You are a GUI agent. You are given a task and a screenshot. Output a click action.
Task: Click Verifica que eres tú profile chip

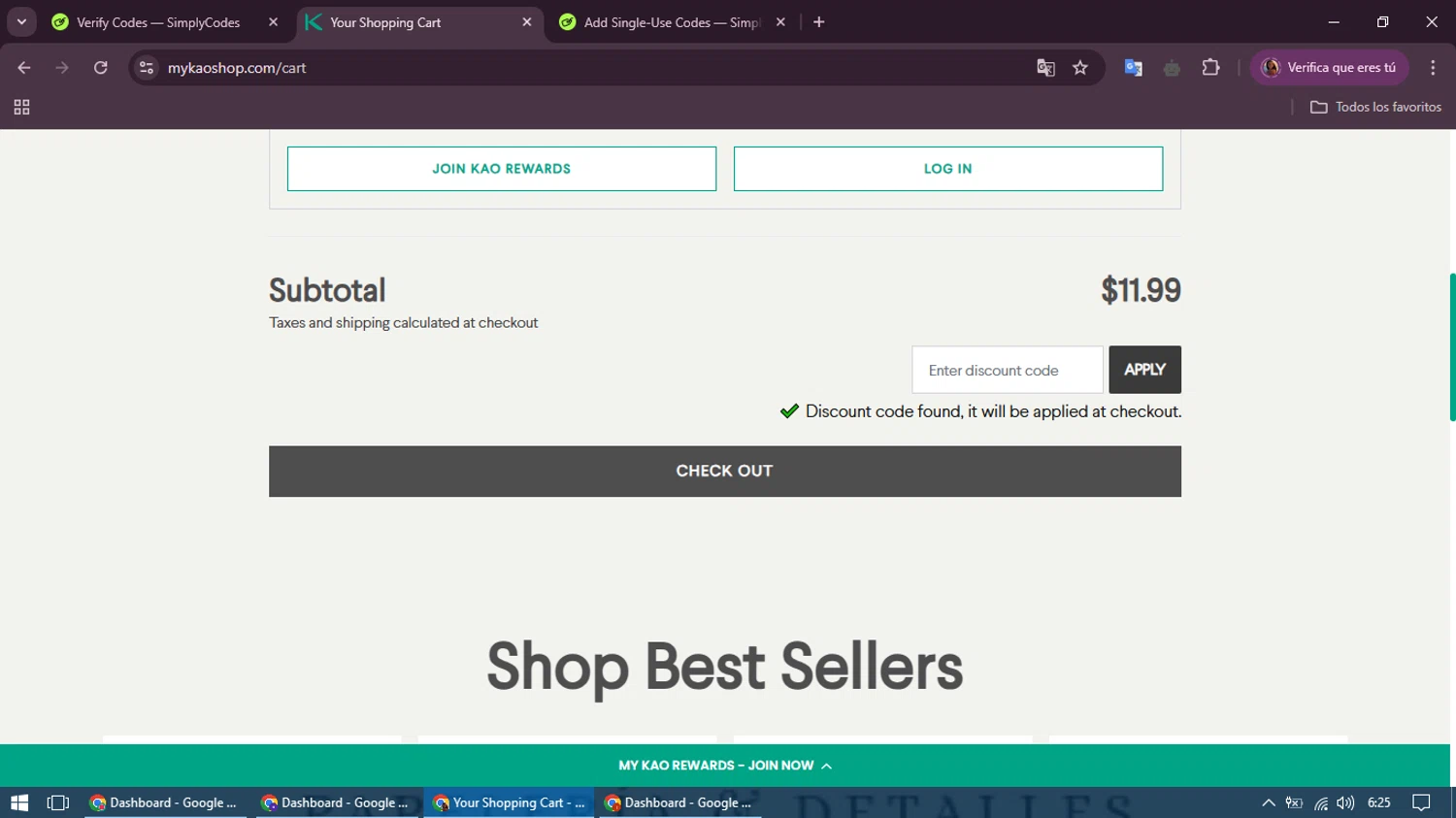1329,68
